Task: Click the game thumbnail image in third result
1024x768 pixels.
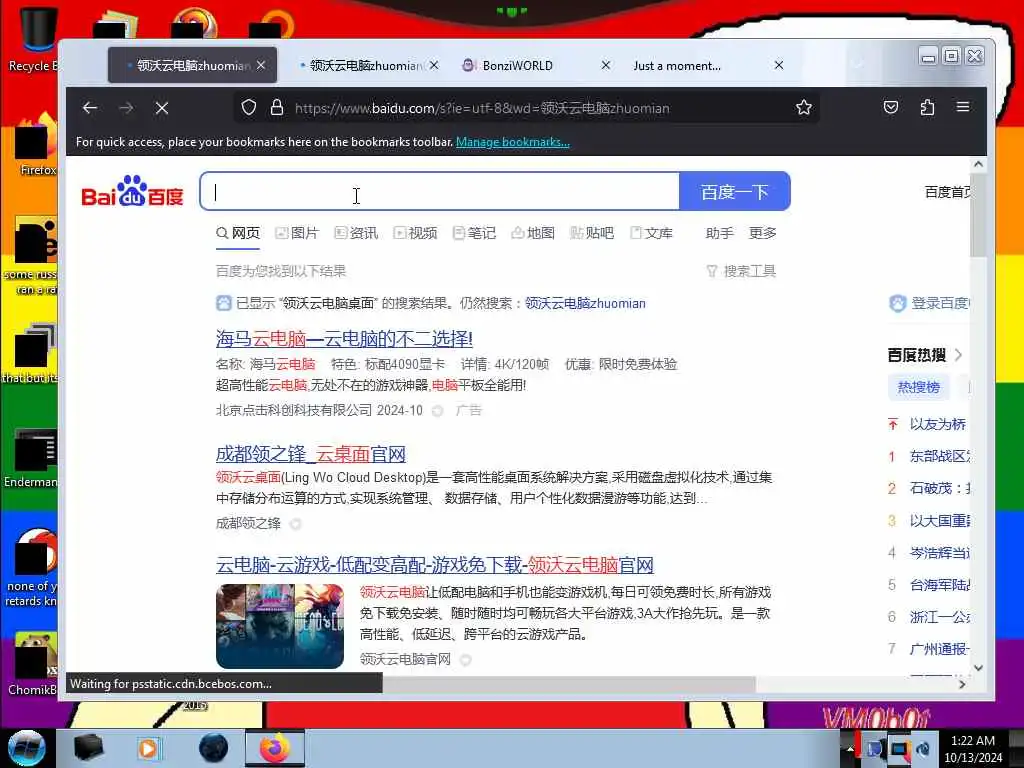Action: (280, 626)
